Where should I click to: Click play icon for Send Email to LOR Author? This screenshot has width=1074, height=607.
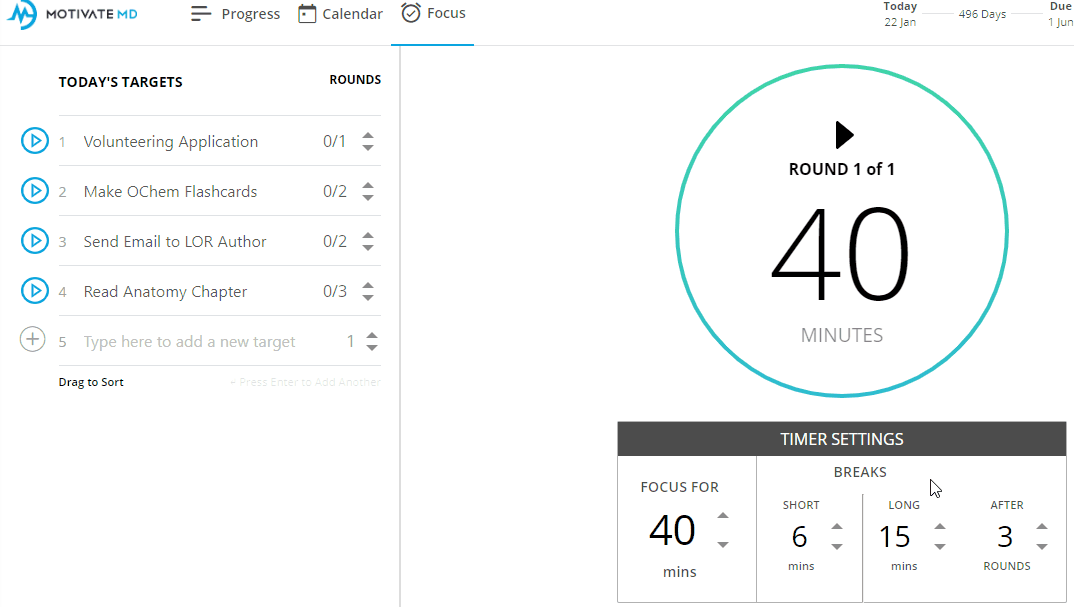click(34, 241)
